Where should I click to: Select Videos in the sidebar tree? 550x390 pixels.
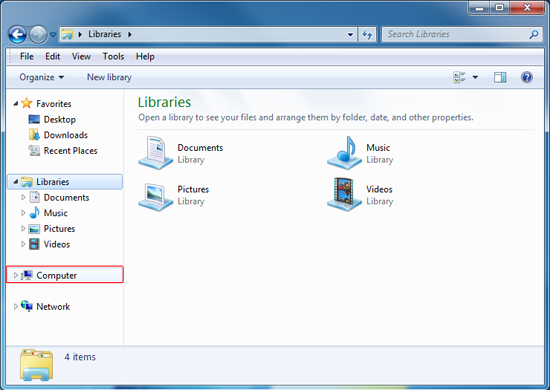tap(57, 244)
